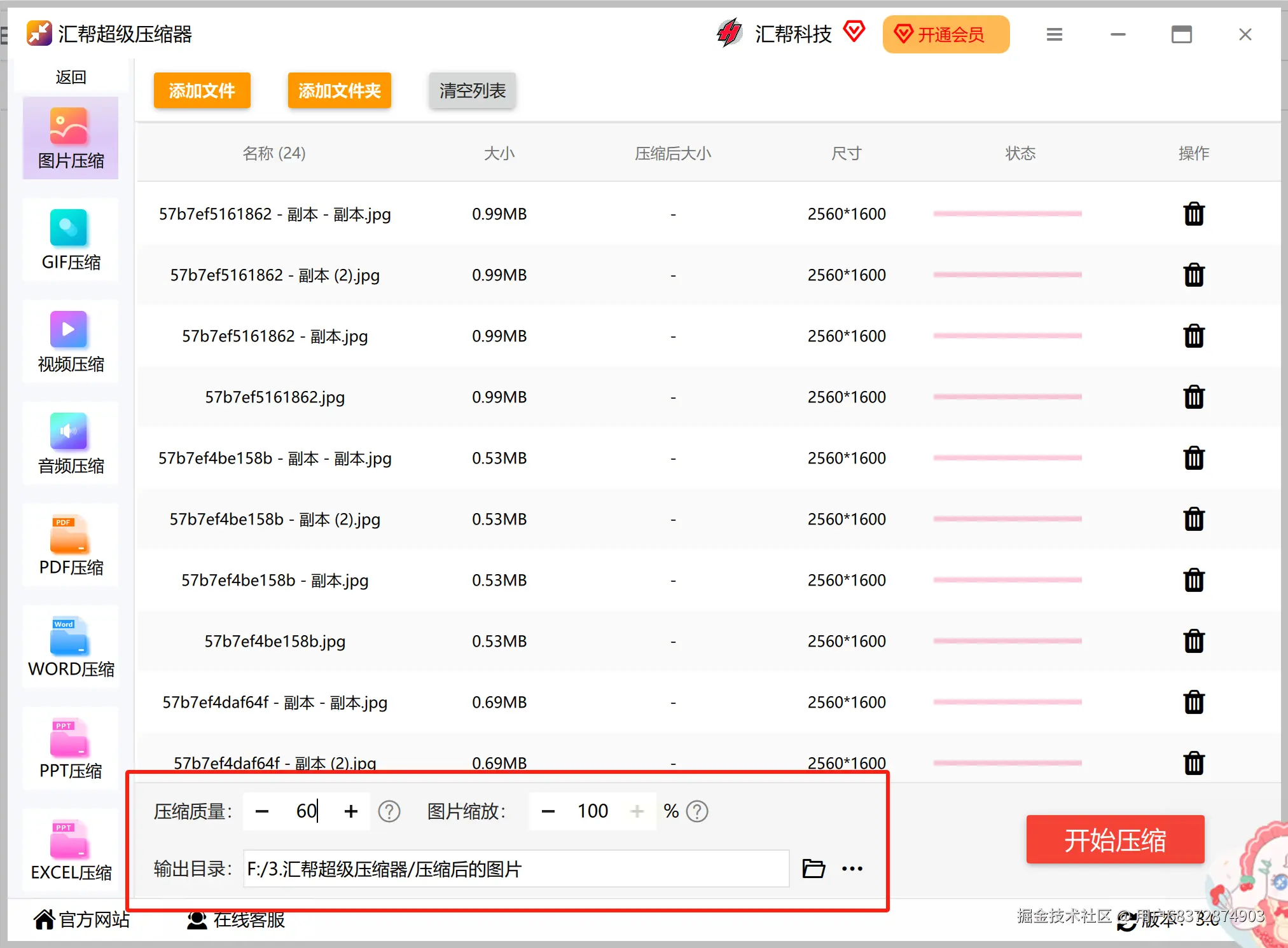Image resolution: width=1288 pixels, height=948 pixels.
Task: Open the GIF压缩 sidebar tool
Action: 71,240
